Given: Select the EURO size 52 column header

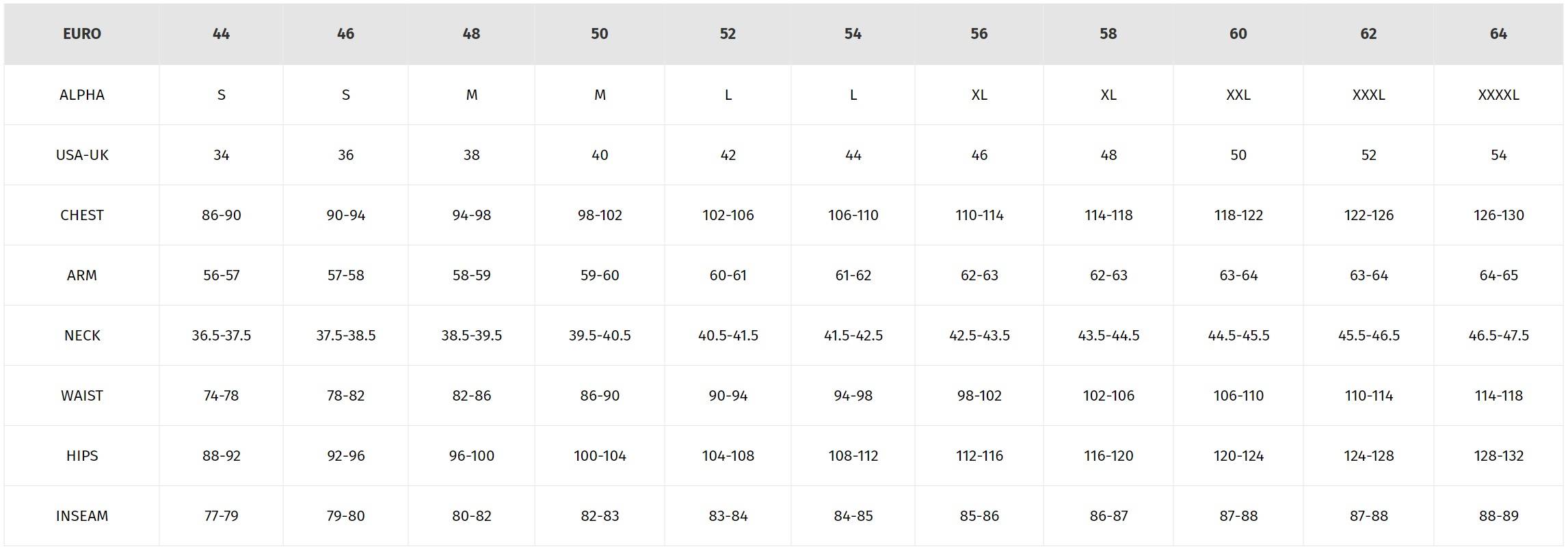Looking at the screenshot, I should coord(728,34).
